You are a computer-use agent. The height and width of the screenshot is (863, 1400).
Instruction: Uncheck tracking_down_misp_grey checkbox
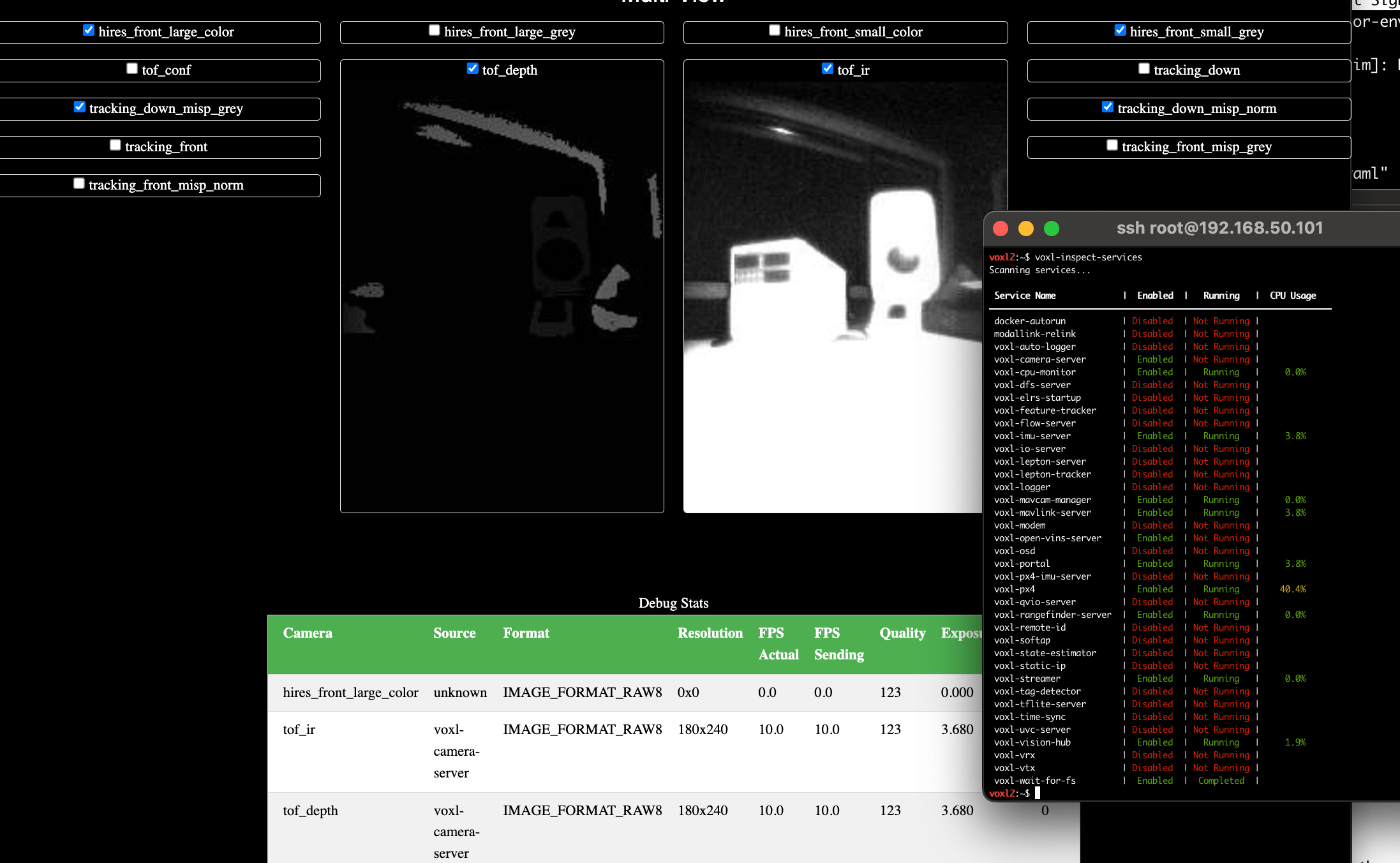(x=80, y=107)
